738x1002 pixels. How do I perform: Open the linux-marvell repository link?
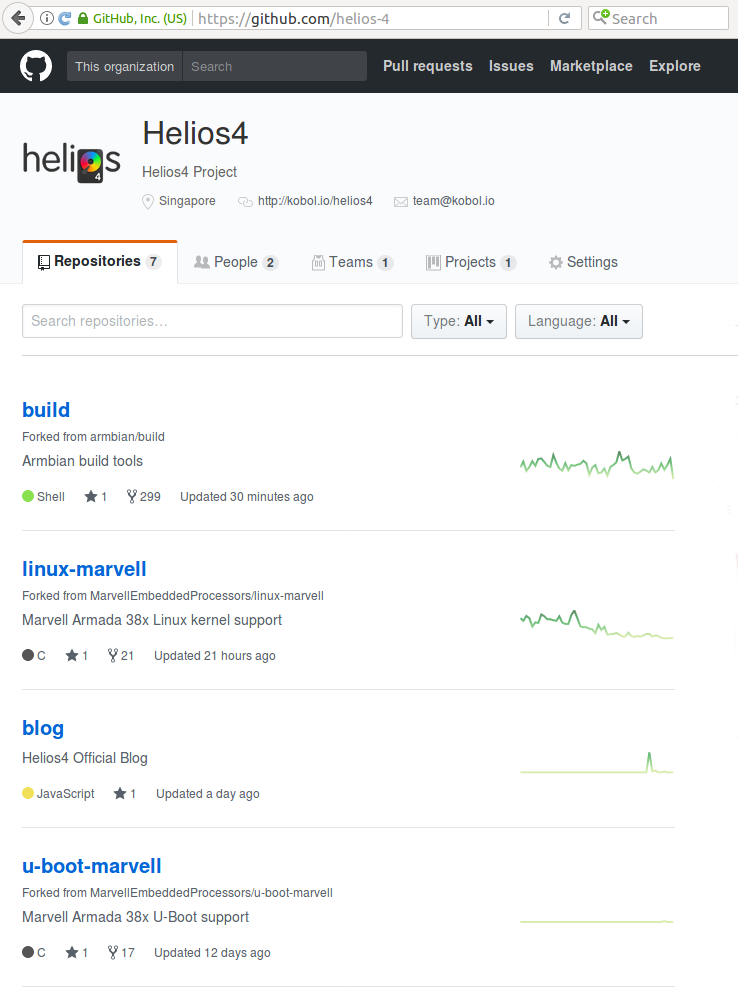pyautogui.click(x=84, y=569)
